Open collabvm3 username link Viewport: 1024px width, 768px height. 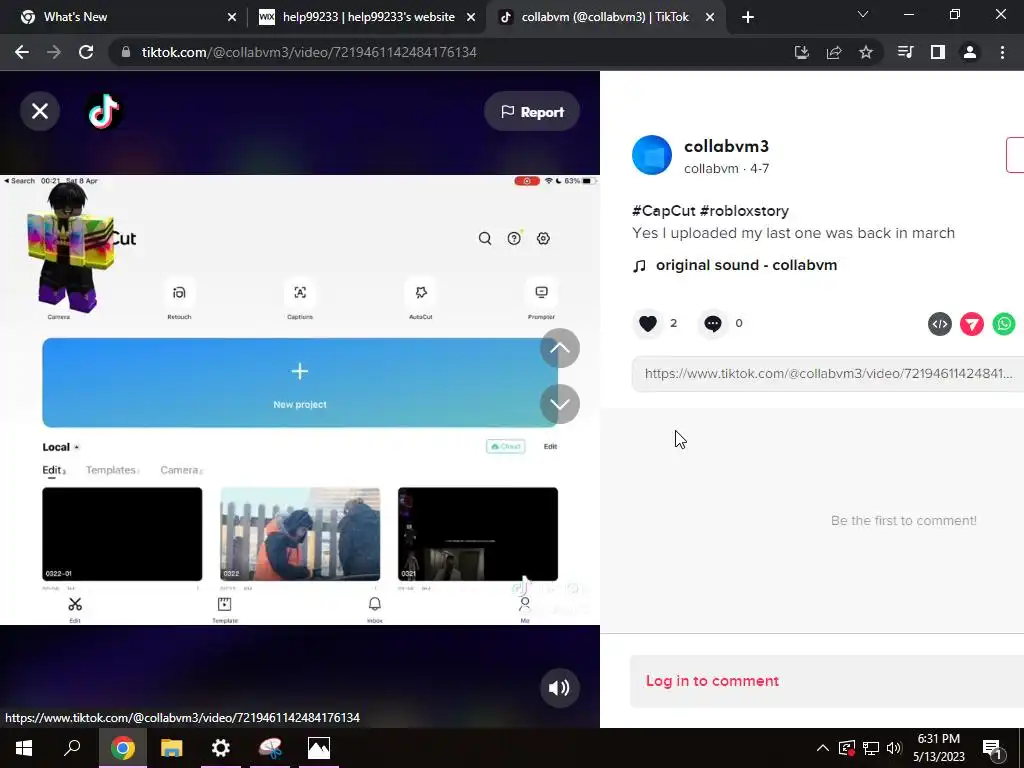726,146
